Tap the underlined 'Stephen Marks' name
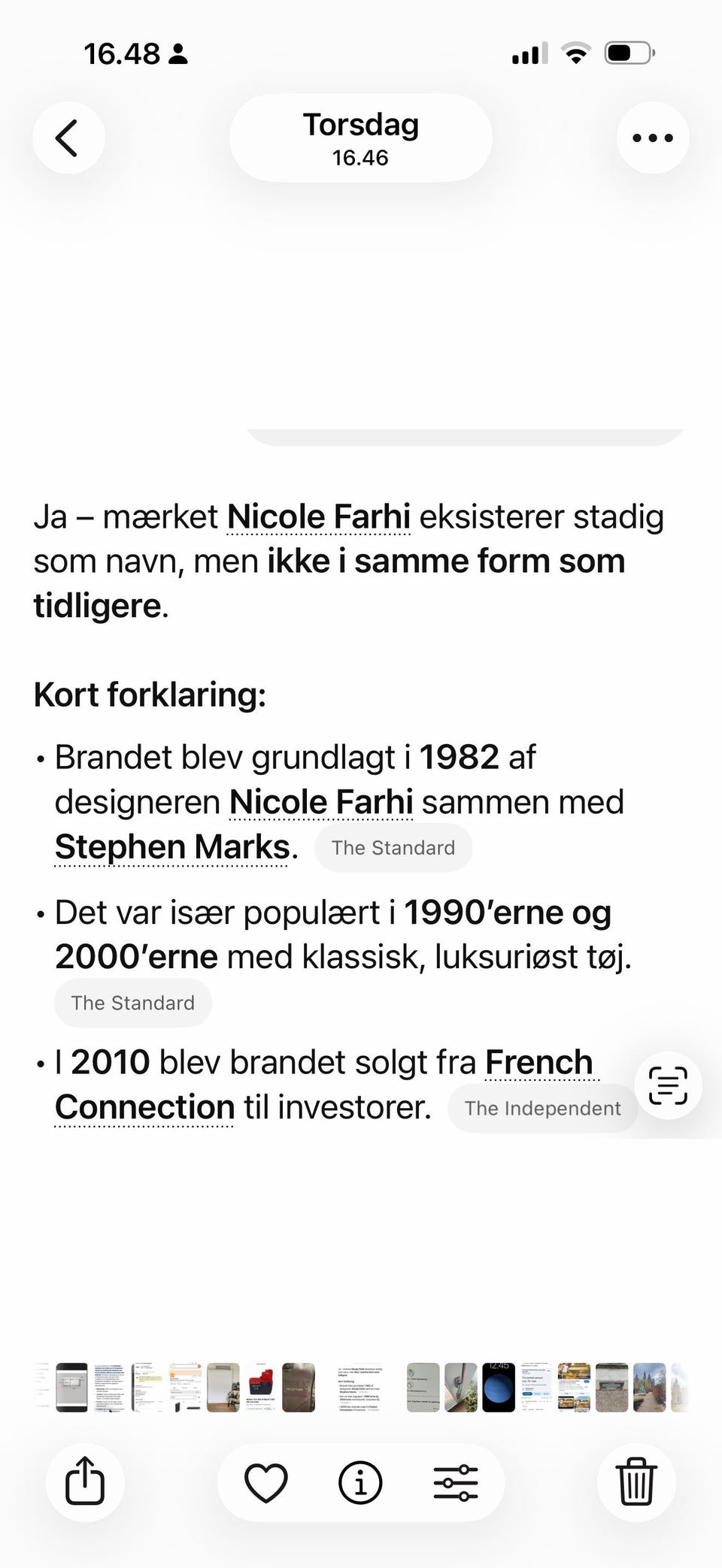Image resolution: width=722 pixels, height=1568 pixels. (x=172, y=847)
